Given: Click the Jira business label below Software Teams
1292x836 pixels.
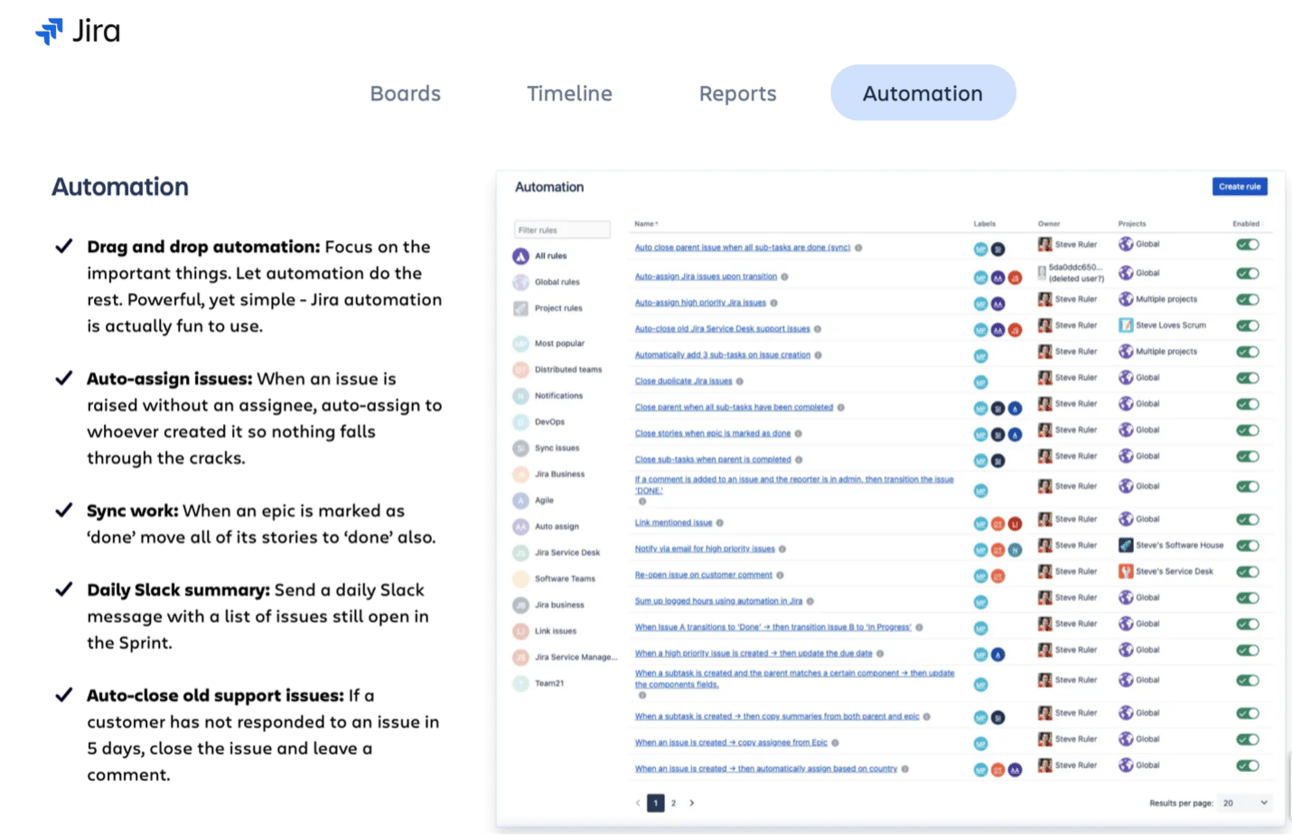Looking at the screenshot, I should (560, 605).
